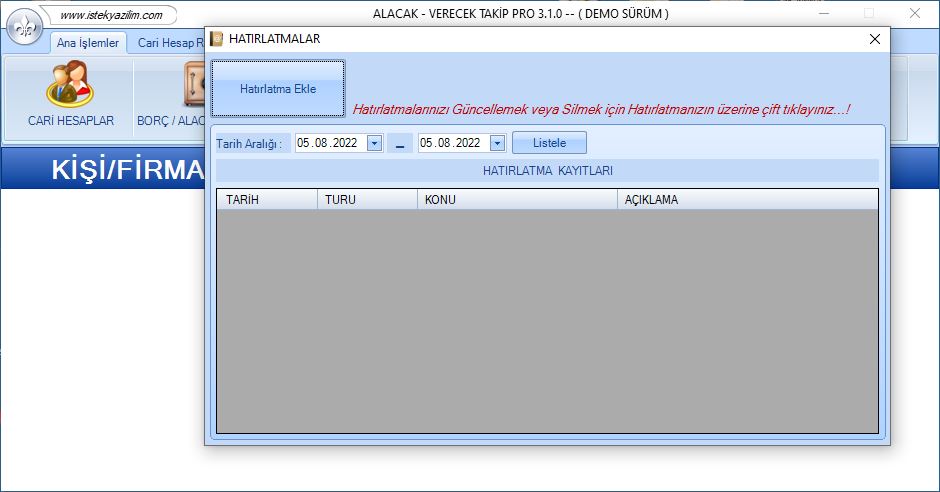Click the round application logo button
Image resolution: width=940 pixels, height=492 pixels.
(24, 28)
